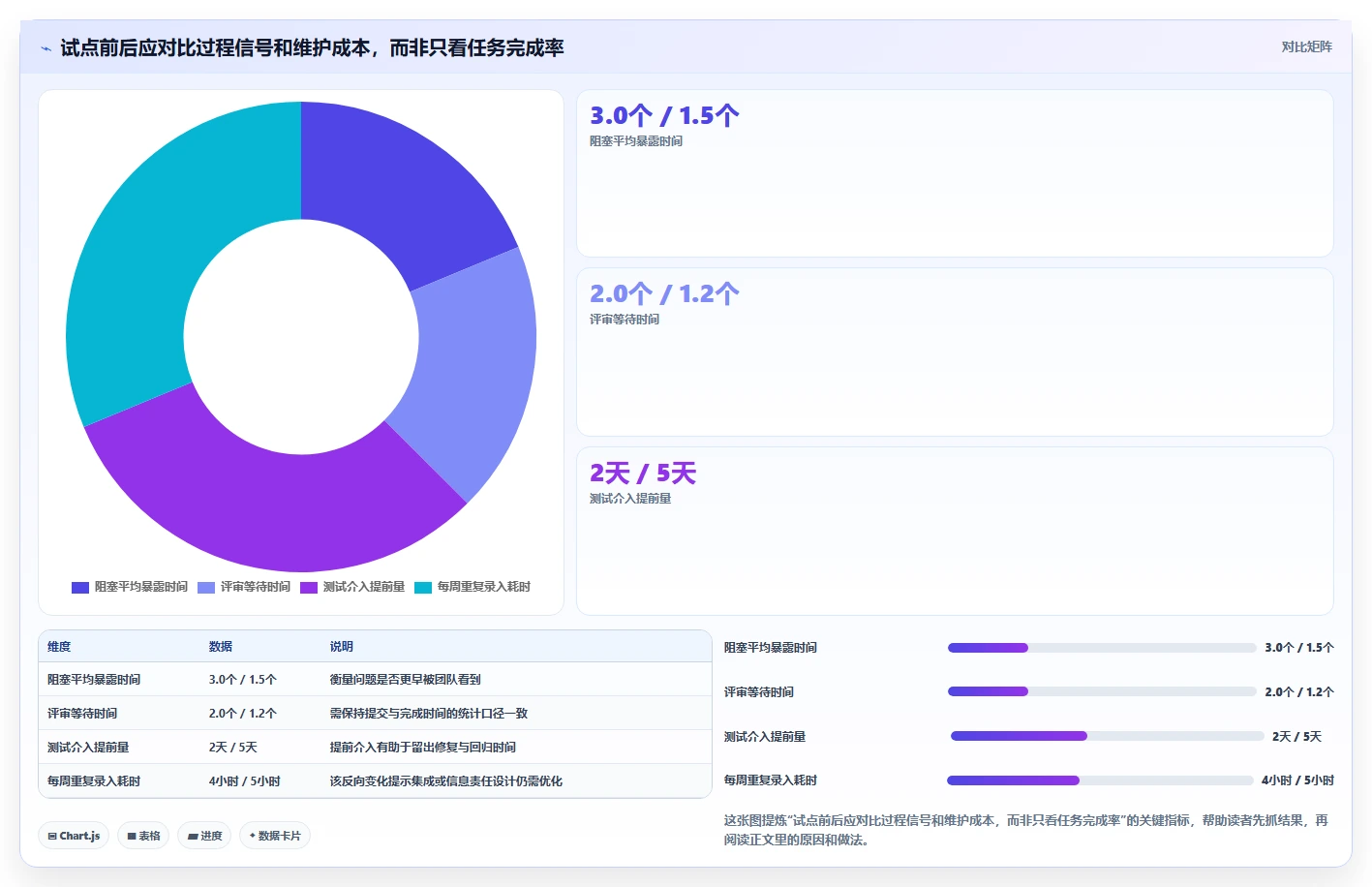Select the 评审等待时间 table row name
The image size is (1372, 887).
82,714
